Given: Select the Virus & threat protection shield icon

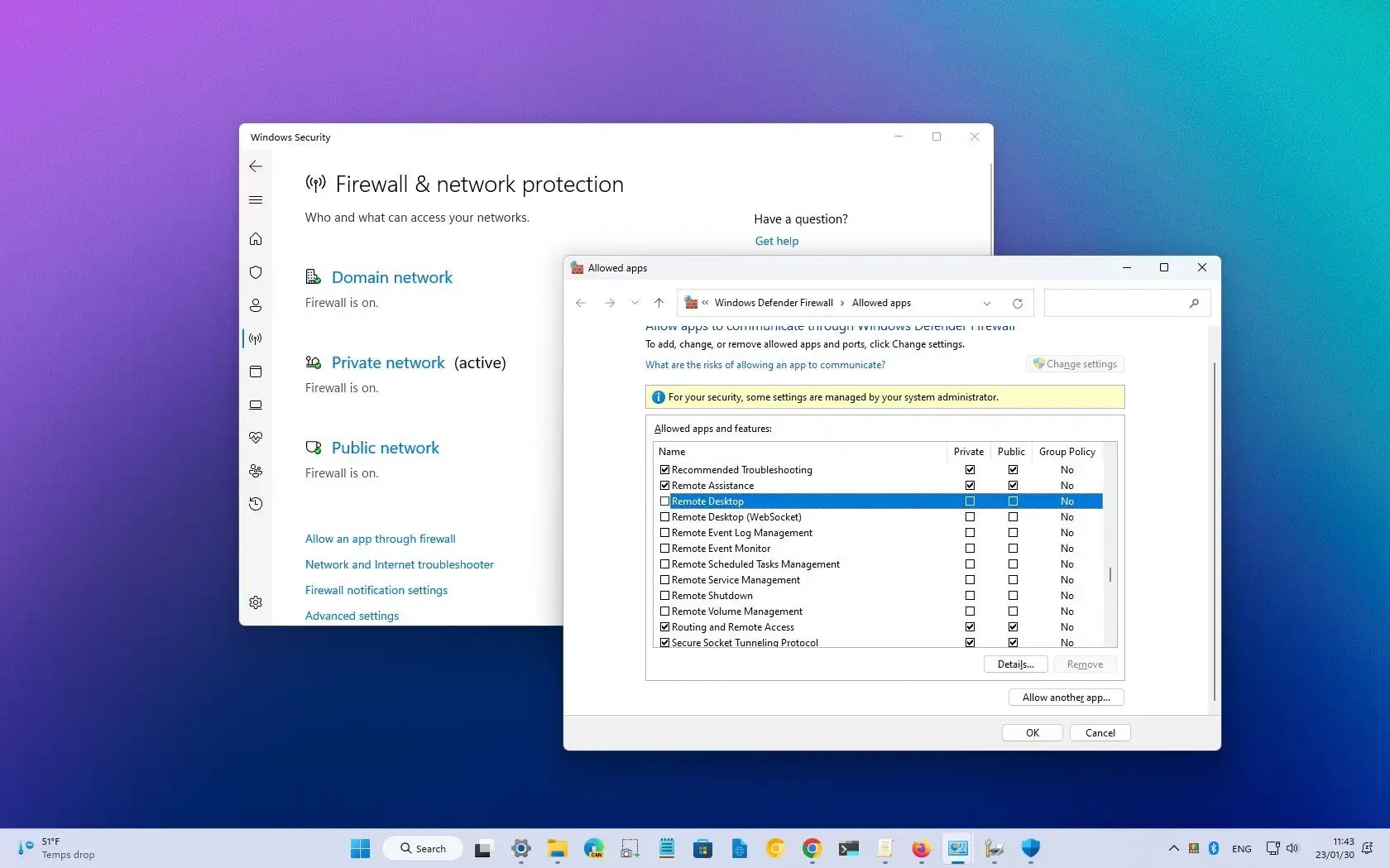Looking at the screenshot, I should click(256, 272).
